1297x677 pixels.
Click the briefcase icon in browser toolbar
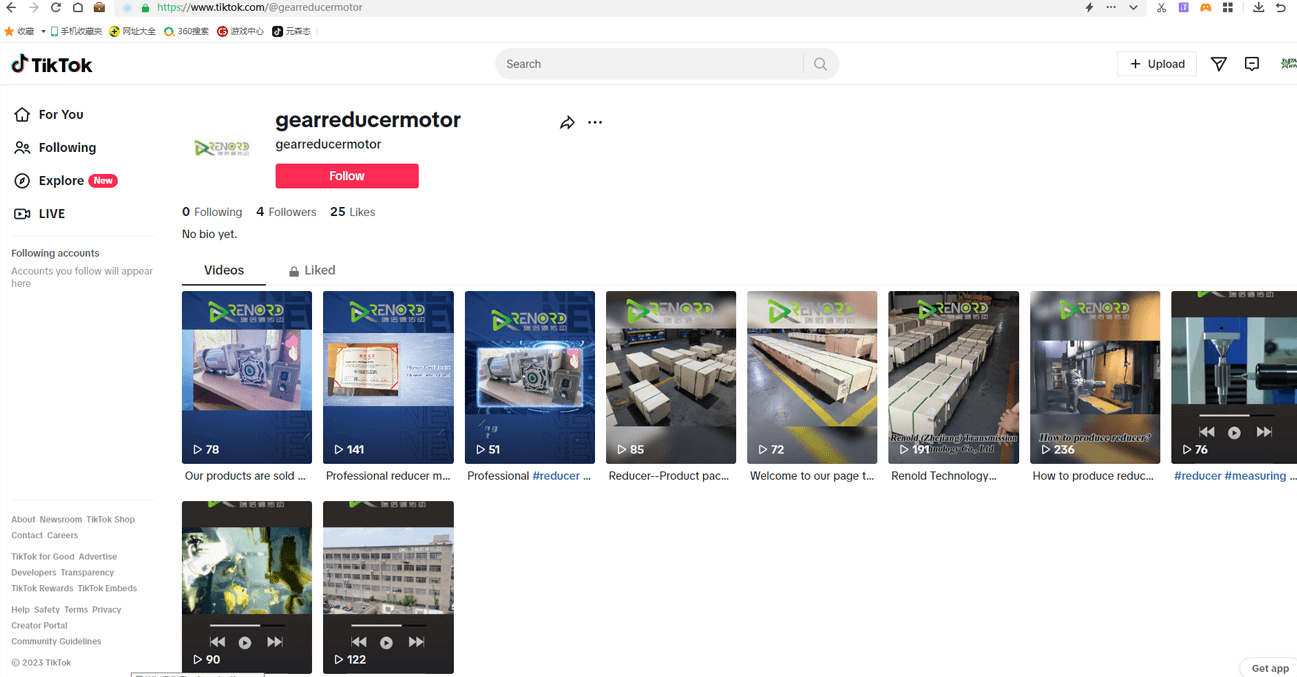tap(99, 7)
